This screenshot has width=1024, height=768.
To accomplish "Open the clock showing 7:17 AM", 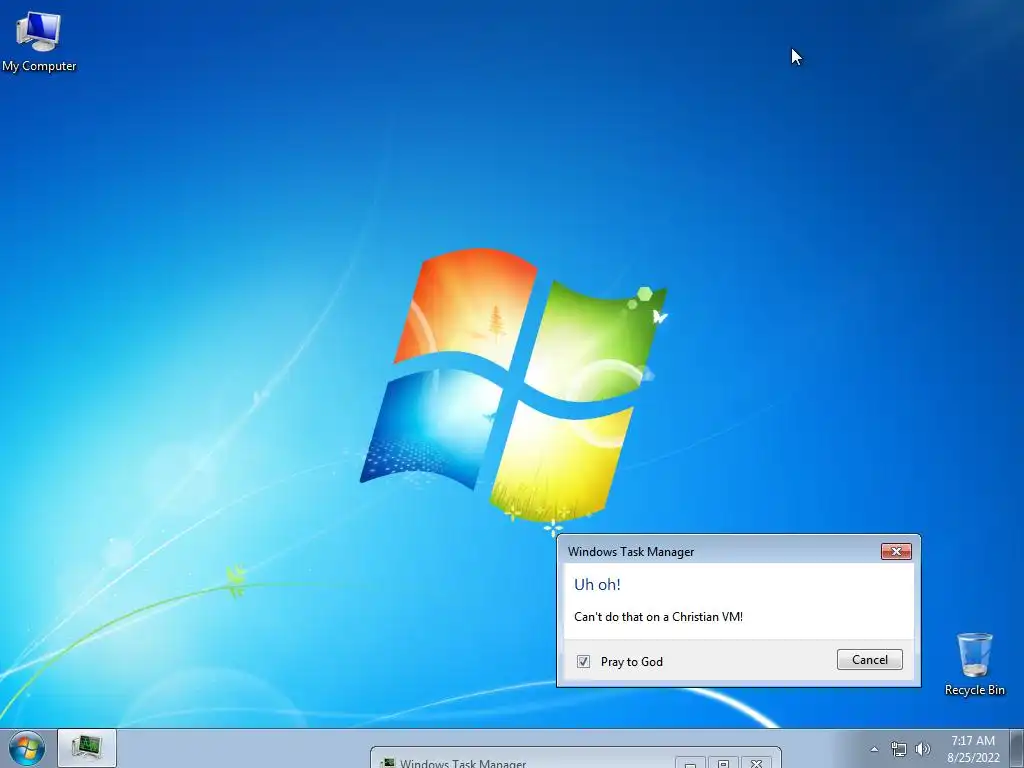I will [973, 741].
